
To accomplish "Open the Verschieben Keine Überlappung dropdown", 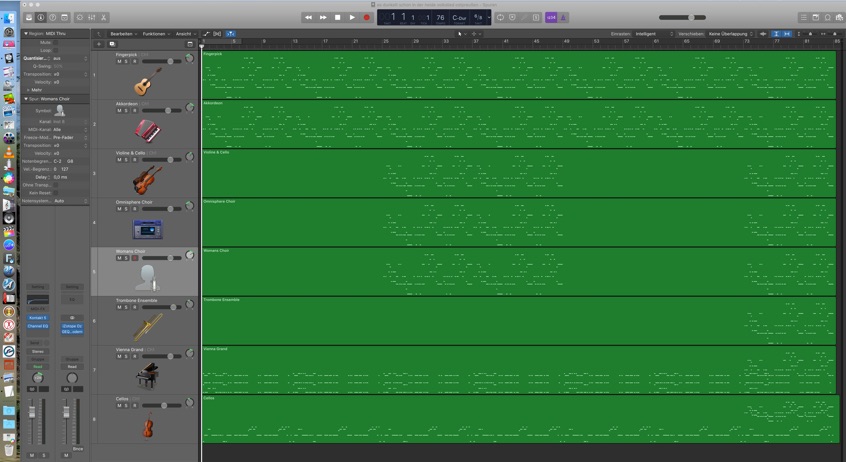I will pyautogui.click(x=731, y=33).
